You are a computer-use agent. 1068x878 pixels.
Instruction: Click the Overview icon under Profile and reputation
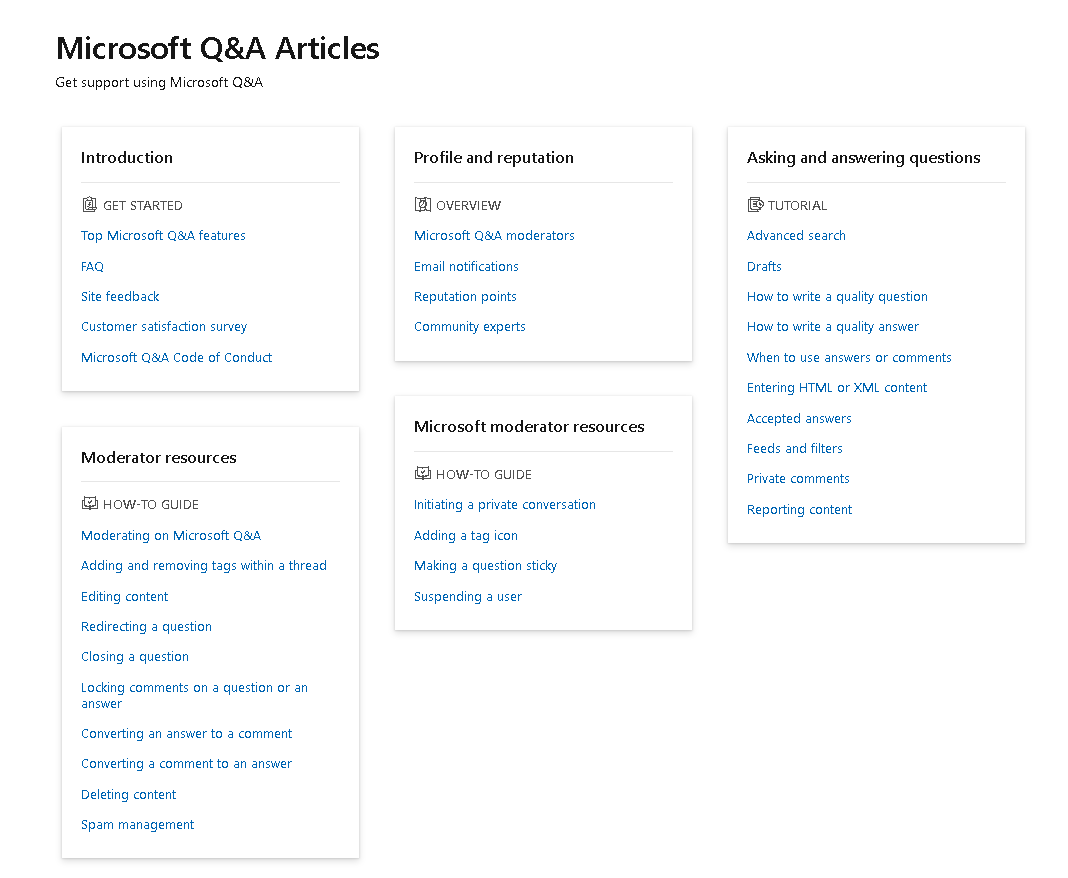coord(422,205)
